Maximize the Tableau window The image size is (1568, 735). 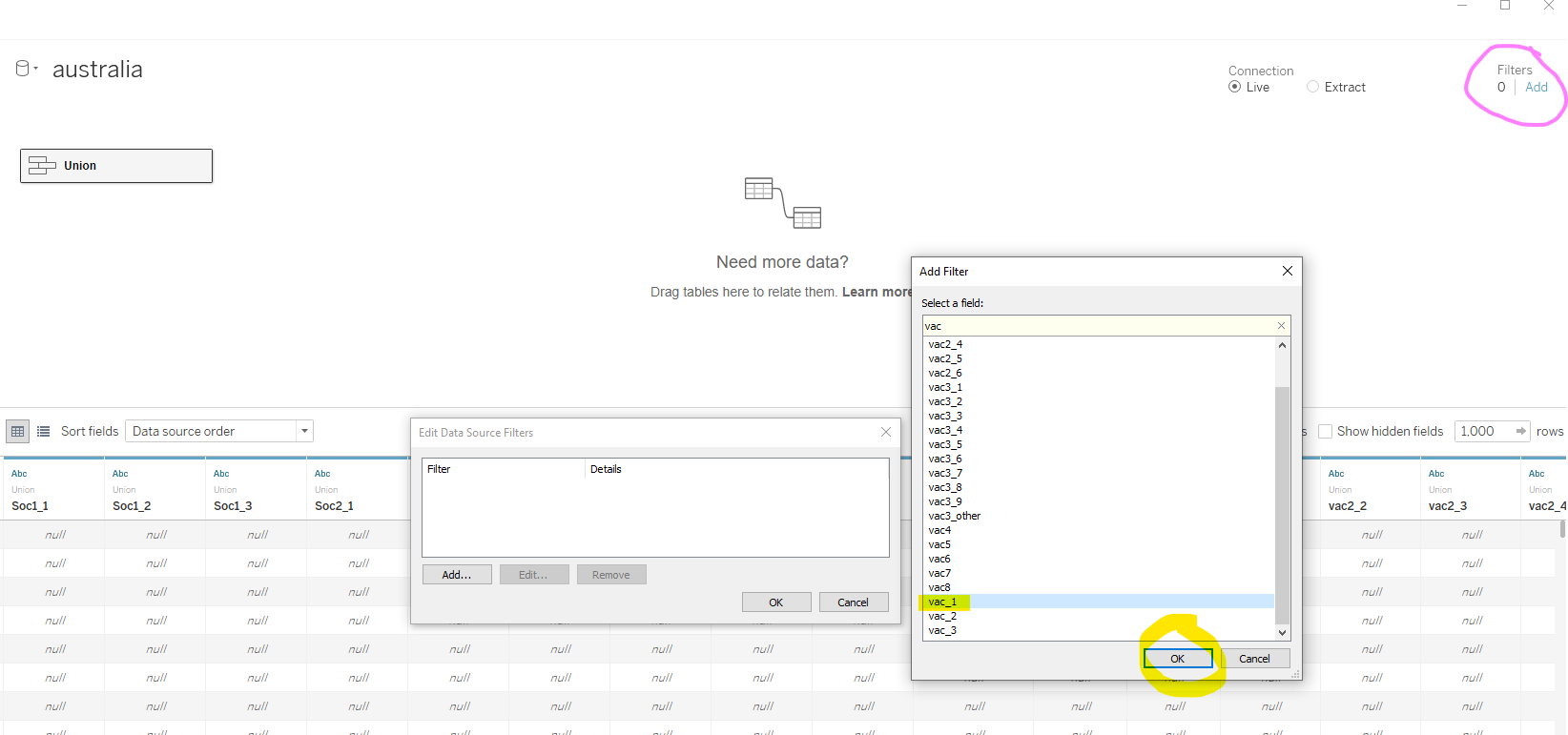(1505, 6)
